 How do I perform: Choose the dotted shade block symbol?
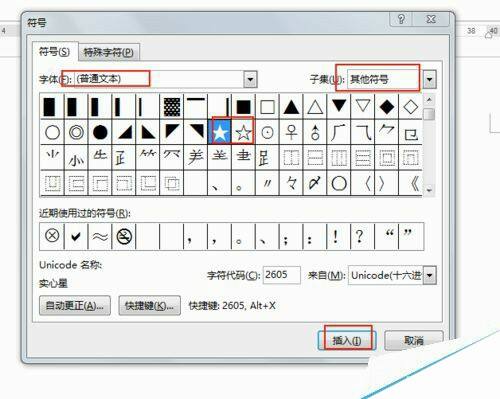172,107
